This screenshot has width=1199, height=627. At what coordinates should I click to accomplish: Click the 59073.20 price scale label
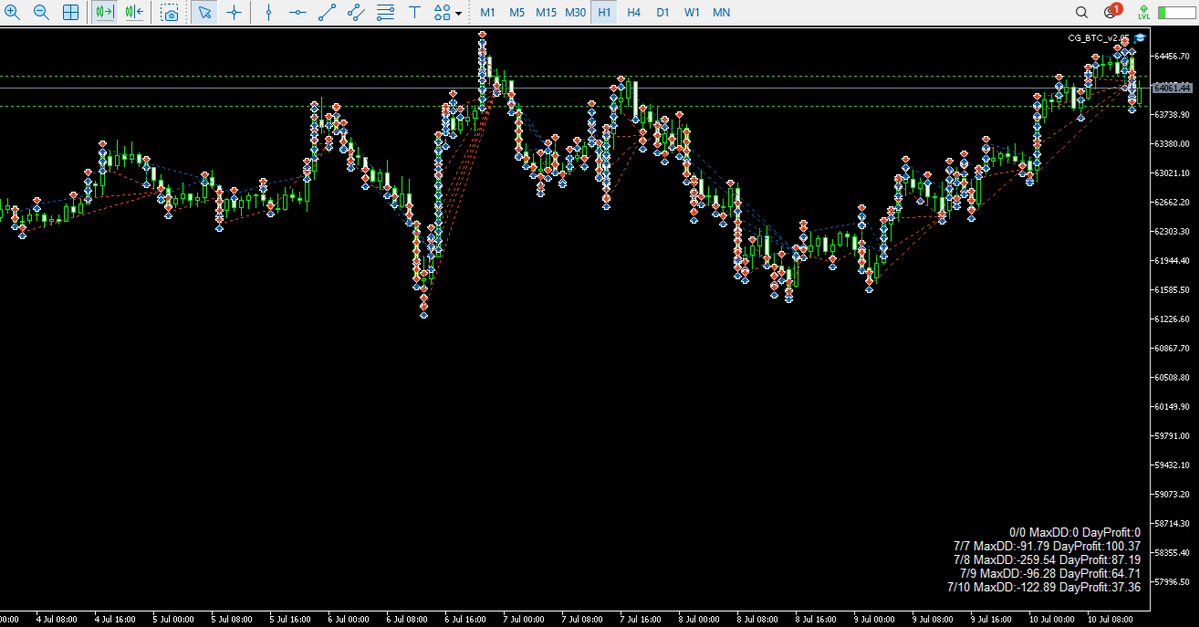click(x=1171, y=495)
